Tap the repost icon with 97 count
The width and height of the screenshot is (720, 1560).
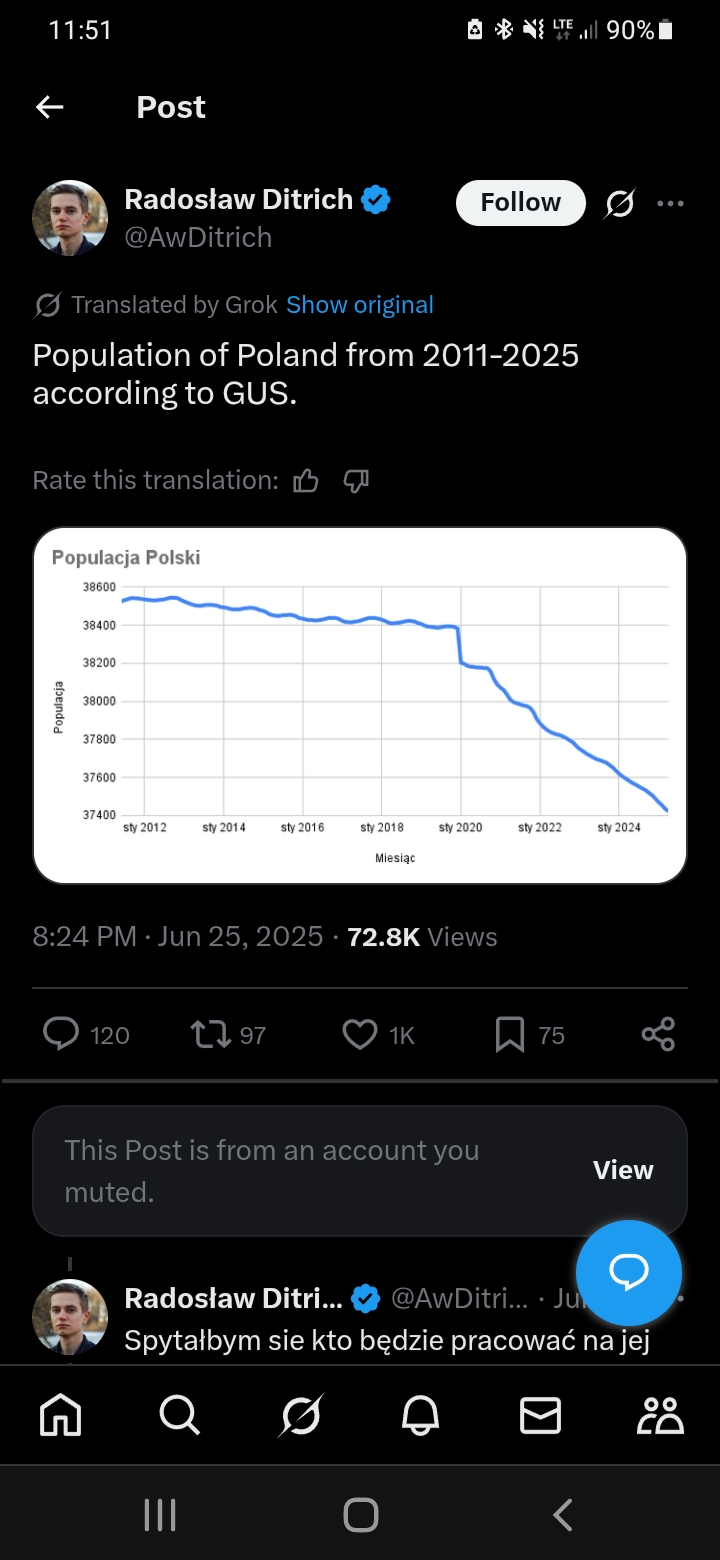tap(210, 1034)
